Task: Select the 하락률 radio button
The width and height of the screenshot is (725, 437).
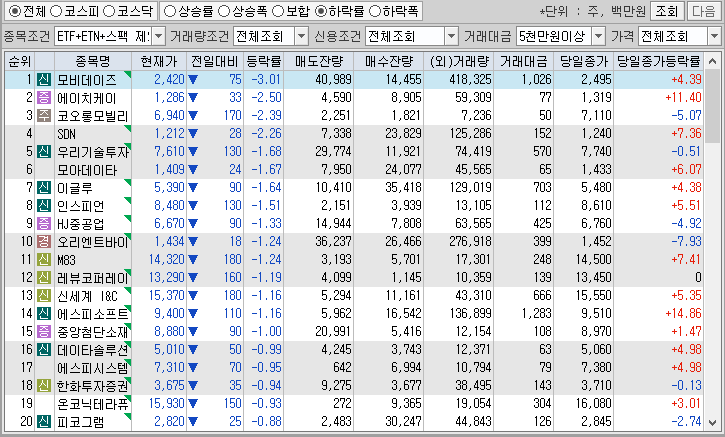Action: pos(320,11)
